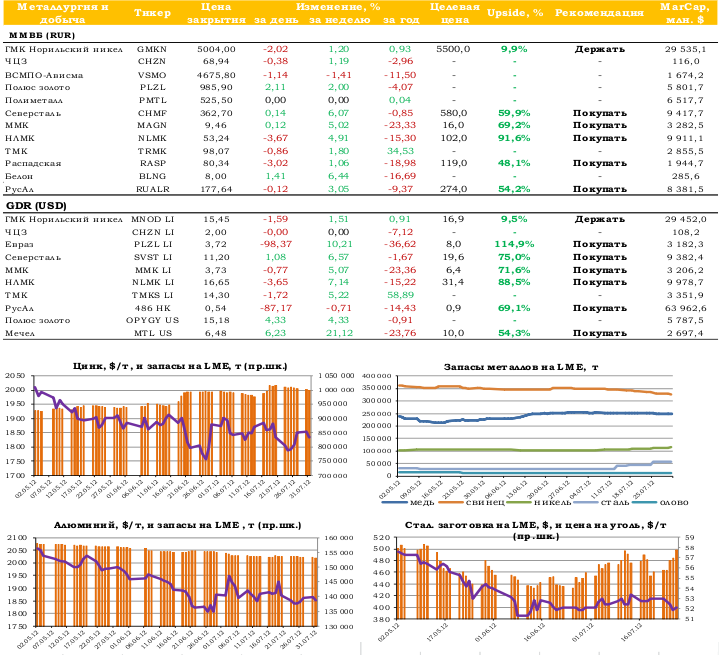Select the TMKS LI ticker cell
This screenshot has height=657, width=719.
click(153, 295)
